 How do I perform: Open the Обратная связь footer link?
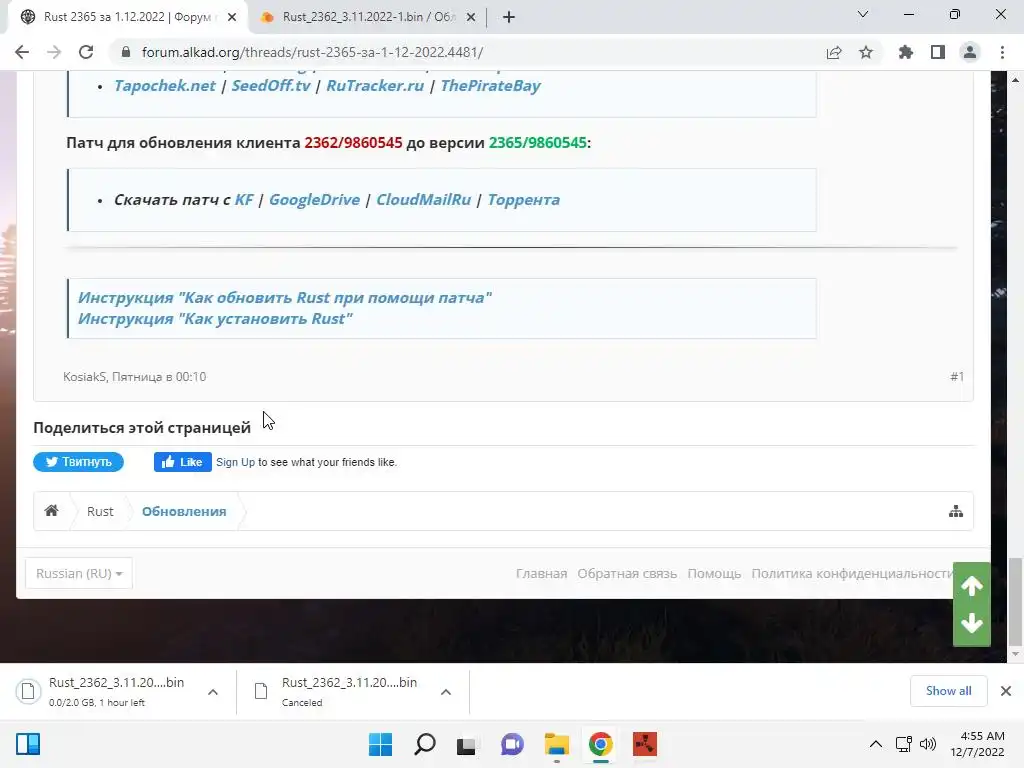click(x=627, y=573)
